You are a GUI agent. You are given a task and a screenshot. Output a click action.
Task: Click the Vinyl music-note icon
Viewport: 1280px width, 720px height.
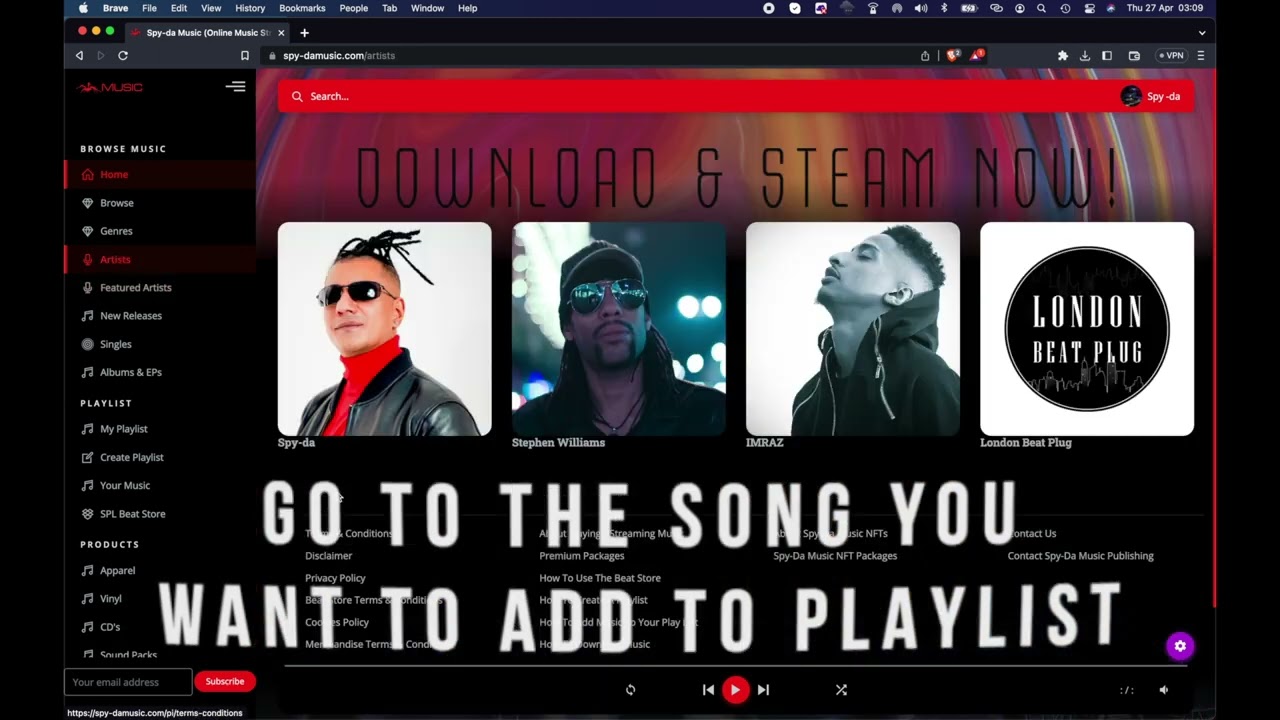(x=88, y=598)
